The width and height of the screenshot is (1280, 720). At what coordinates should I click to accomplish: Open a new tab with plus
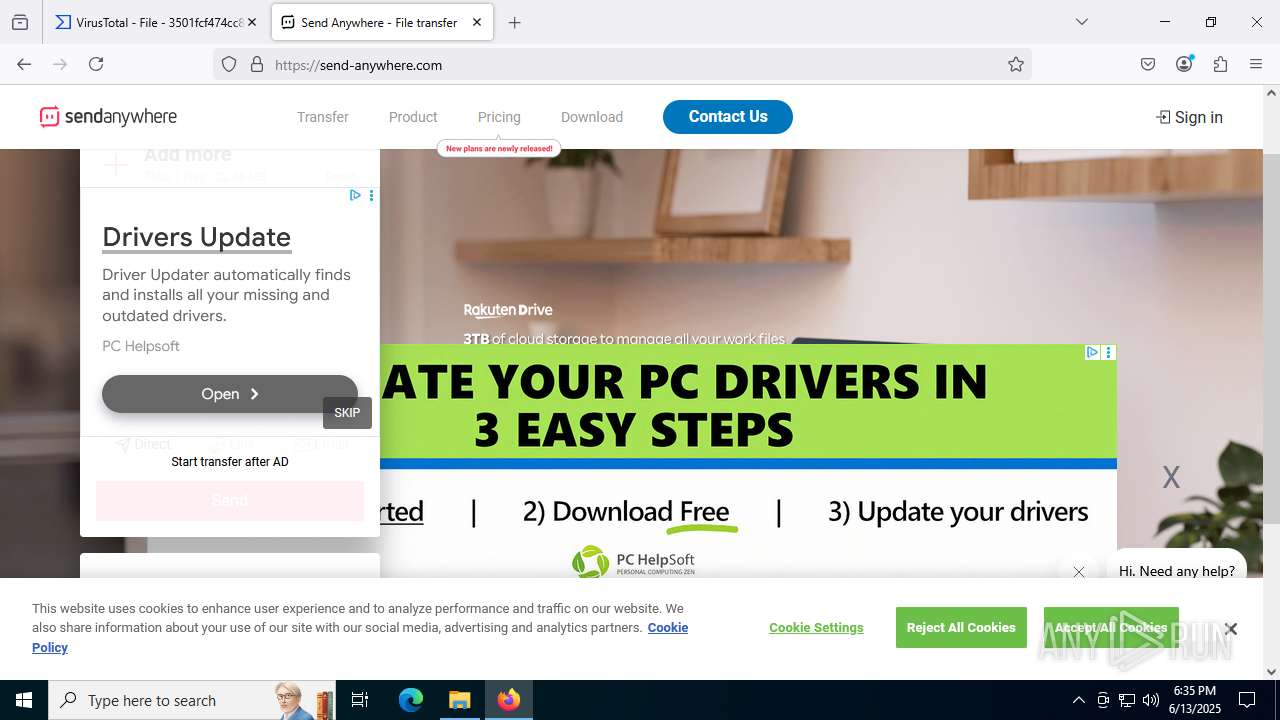pyautogui.click(x=514, y=22)
